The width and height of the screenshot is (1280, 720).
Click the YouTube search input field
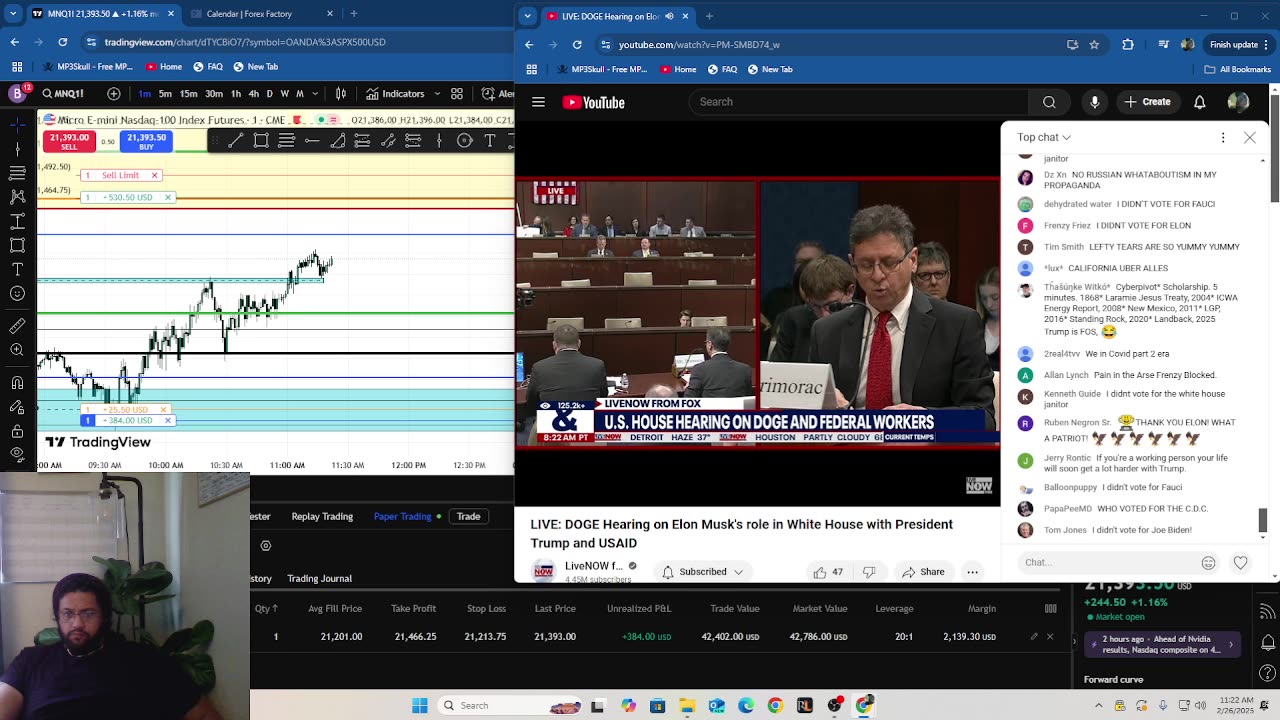click(857, 102)
